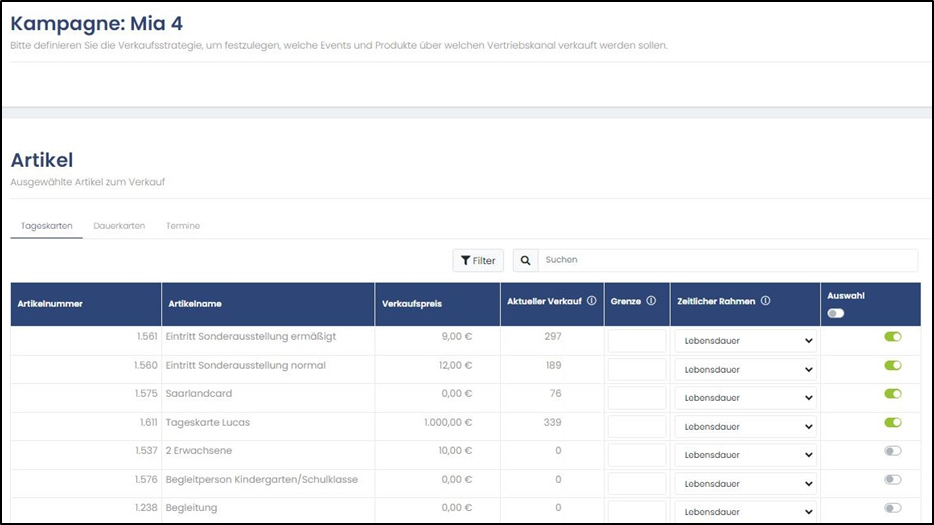Click article number 1.575

(x=146, y=394)
